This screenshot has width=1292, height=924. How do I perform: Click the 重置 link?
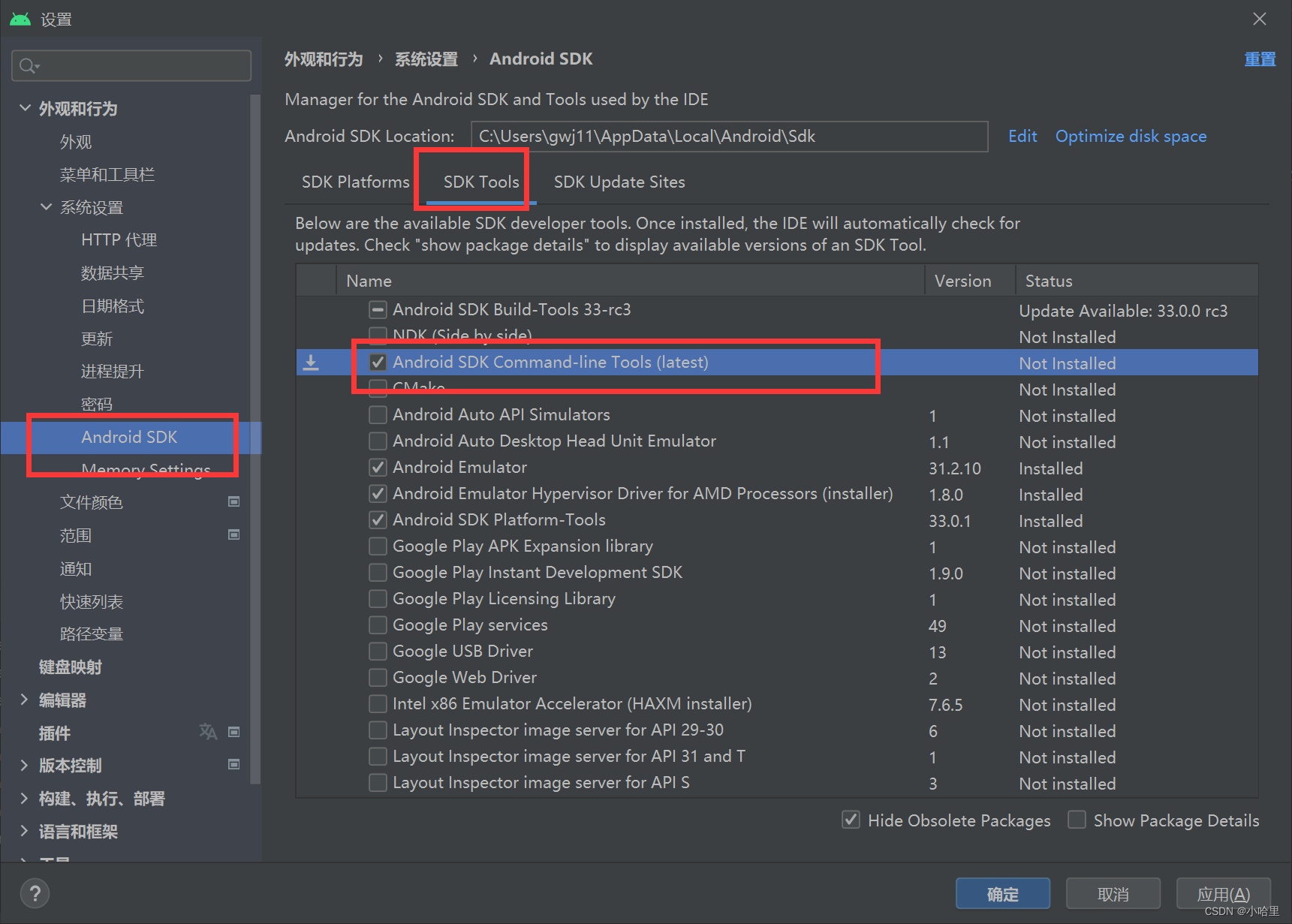pyautogui.click(x=1260, y=59)
